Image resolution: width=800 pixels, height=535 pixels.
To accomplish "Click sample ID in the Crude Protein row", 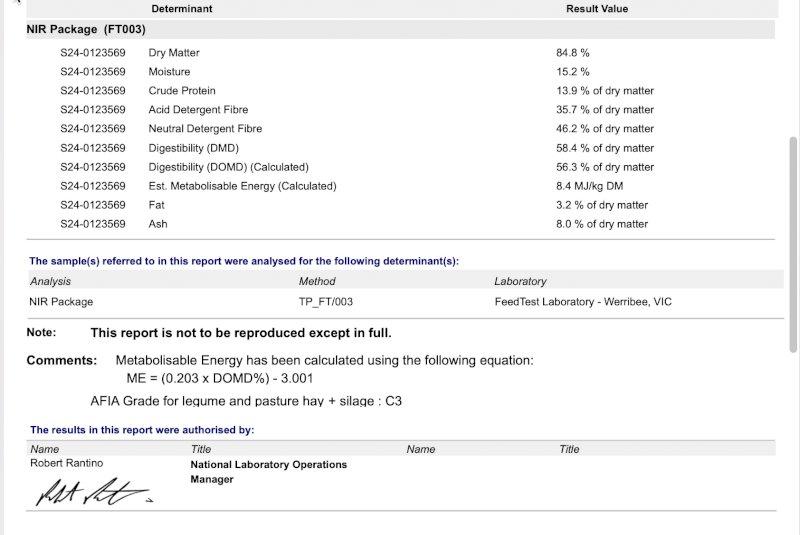I will click(93, 90).
